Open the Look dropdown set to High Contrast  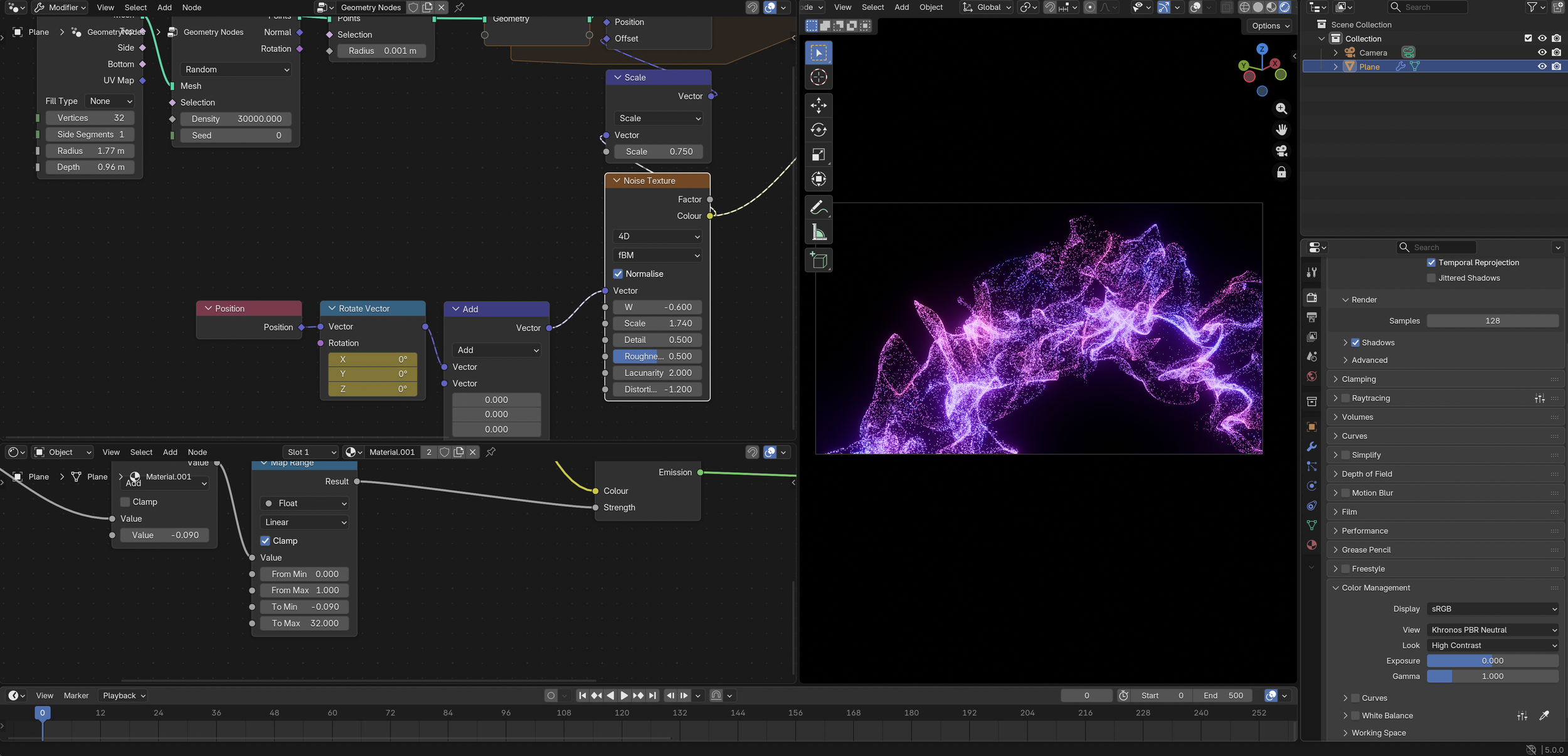1493,646
